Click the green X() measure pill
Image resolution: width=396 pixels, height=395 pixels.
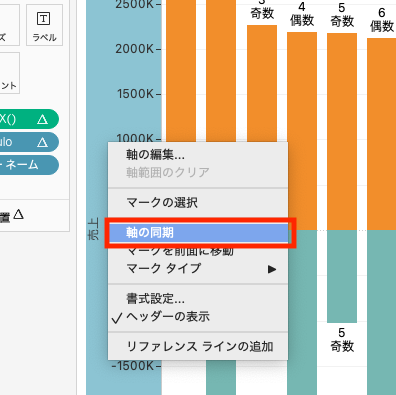click(x=28, y=119)
